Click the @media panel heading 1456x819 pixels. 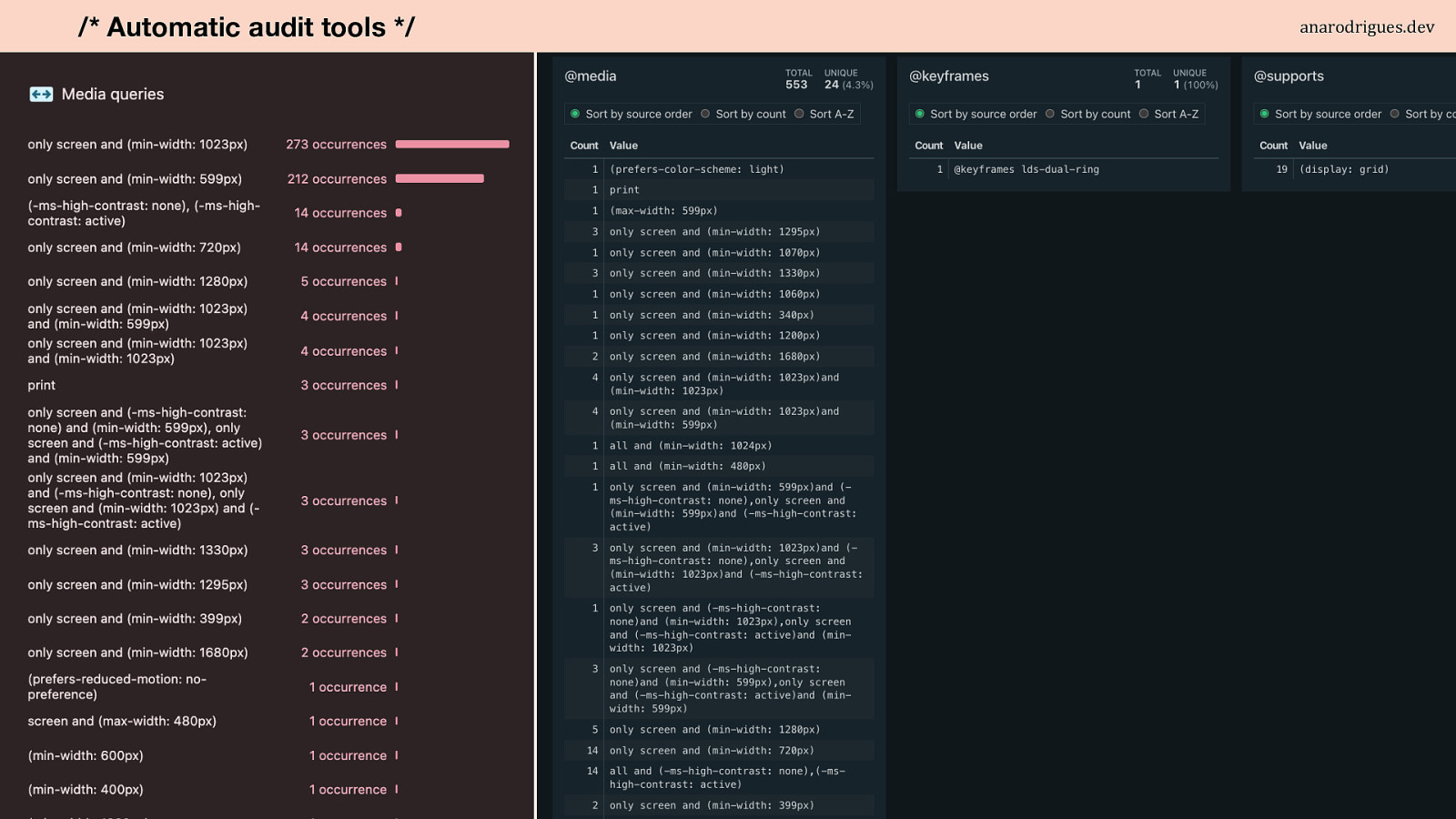591,76
